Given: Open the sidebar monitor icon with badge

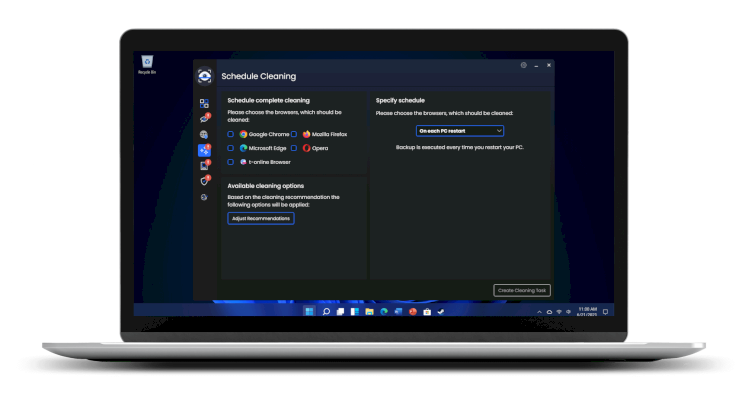Looking at the screenshot, I should pyautogui.click(x=204, y=165).
